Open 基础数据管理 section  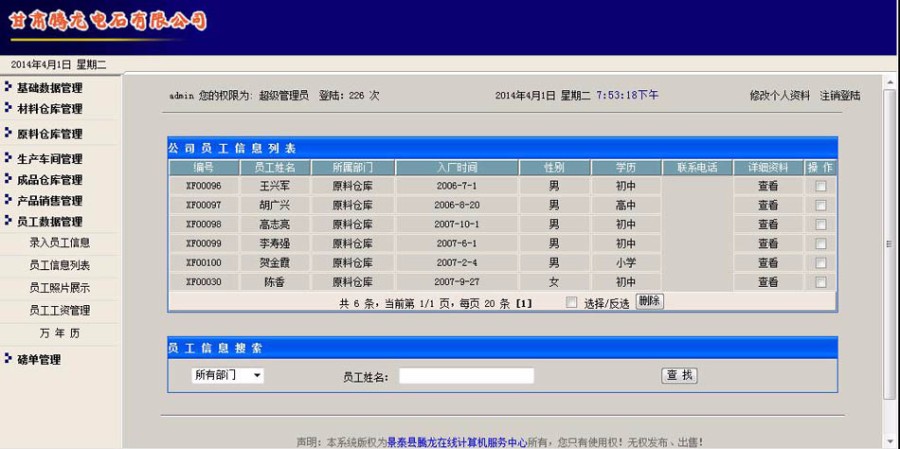tap(49, 88)
